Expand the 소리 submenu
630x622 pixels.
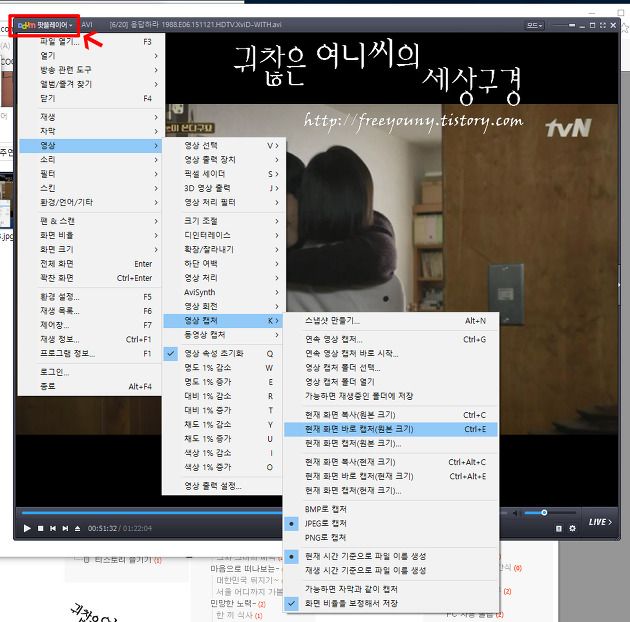click(x=91, y=160)
